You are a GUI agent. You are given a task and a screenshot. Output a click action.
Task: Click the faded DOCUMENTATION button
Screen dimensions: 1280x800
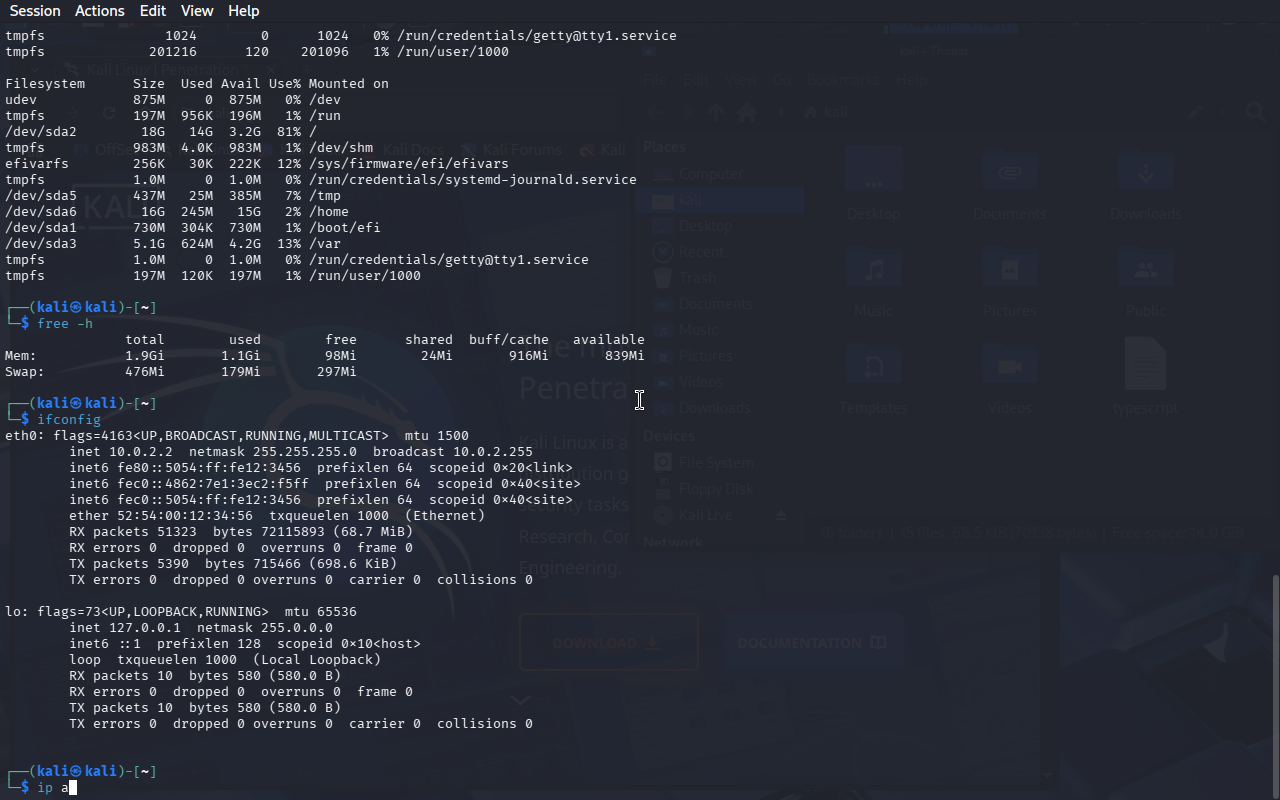[811, 643]
